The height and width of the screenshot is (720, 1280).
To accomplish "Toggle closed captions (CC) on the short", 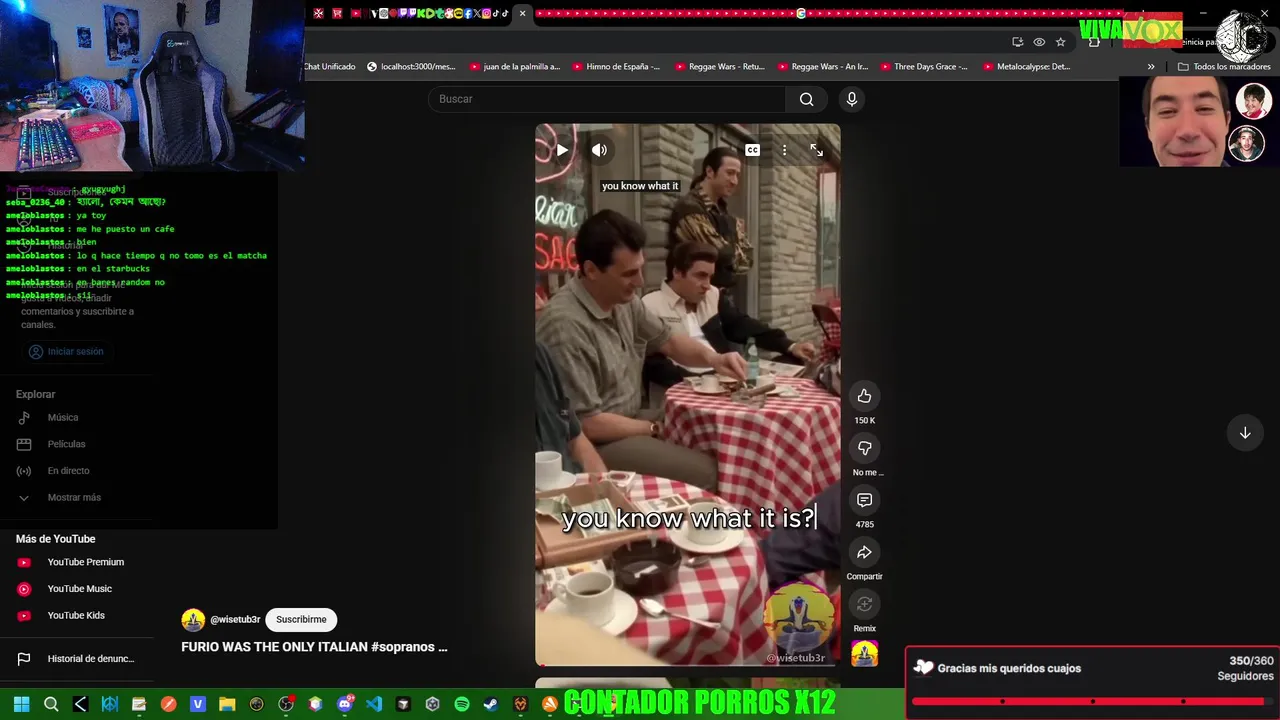I will [752, 150].
